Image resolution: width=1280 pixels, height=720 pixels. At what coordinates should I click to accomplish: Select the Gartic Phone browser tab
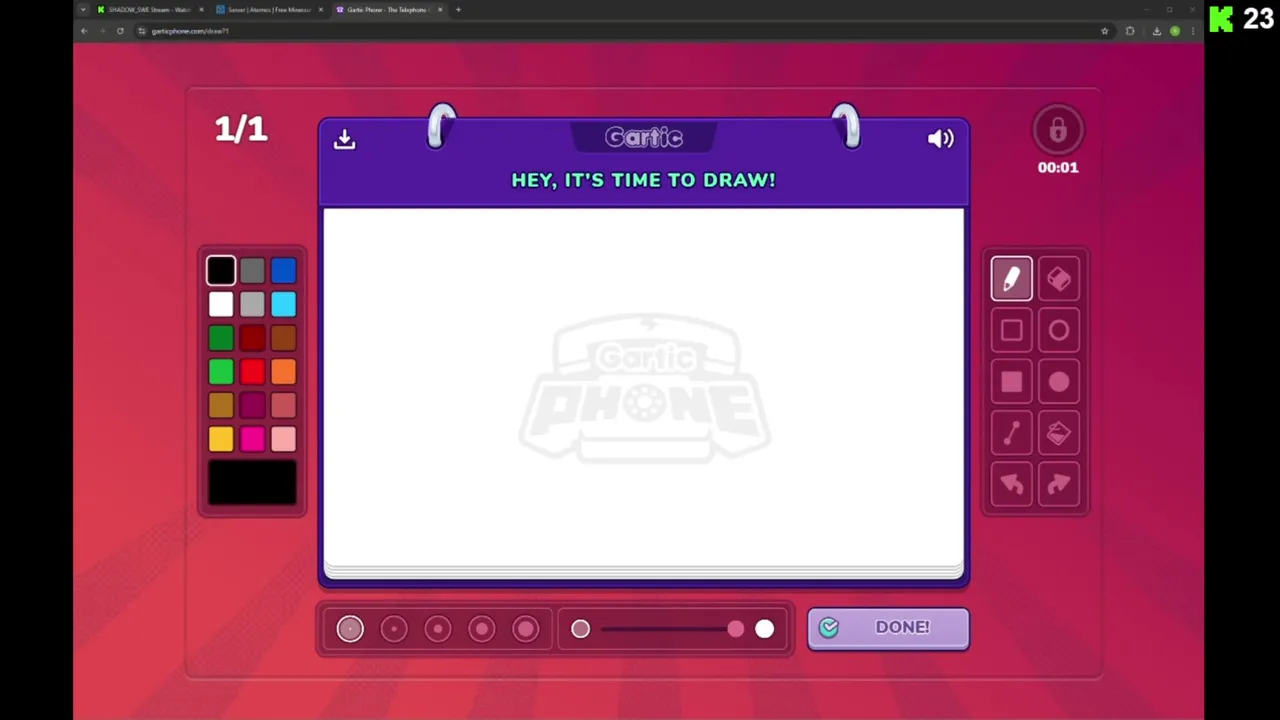[389, 10]
